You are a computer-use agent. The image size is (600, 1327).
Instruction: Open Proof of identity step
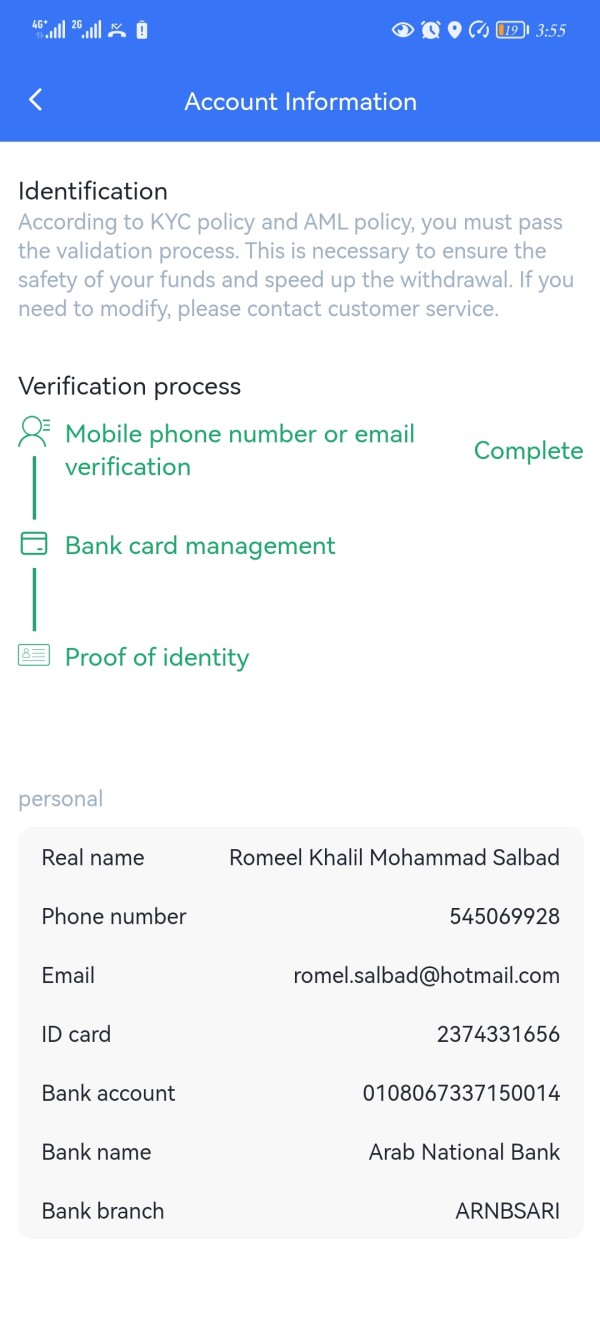157,657
